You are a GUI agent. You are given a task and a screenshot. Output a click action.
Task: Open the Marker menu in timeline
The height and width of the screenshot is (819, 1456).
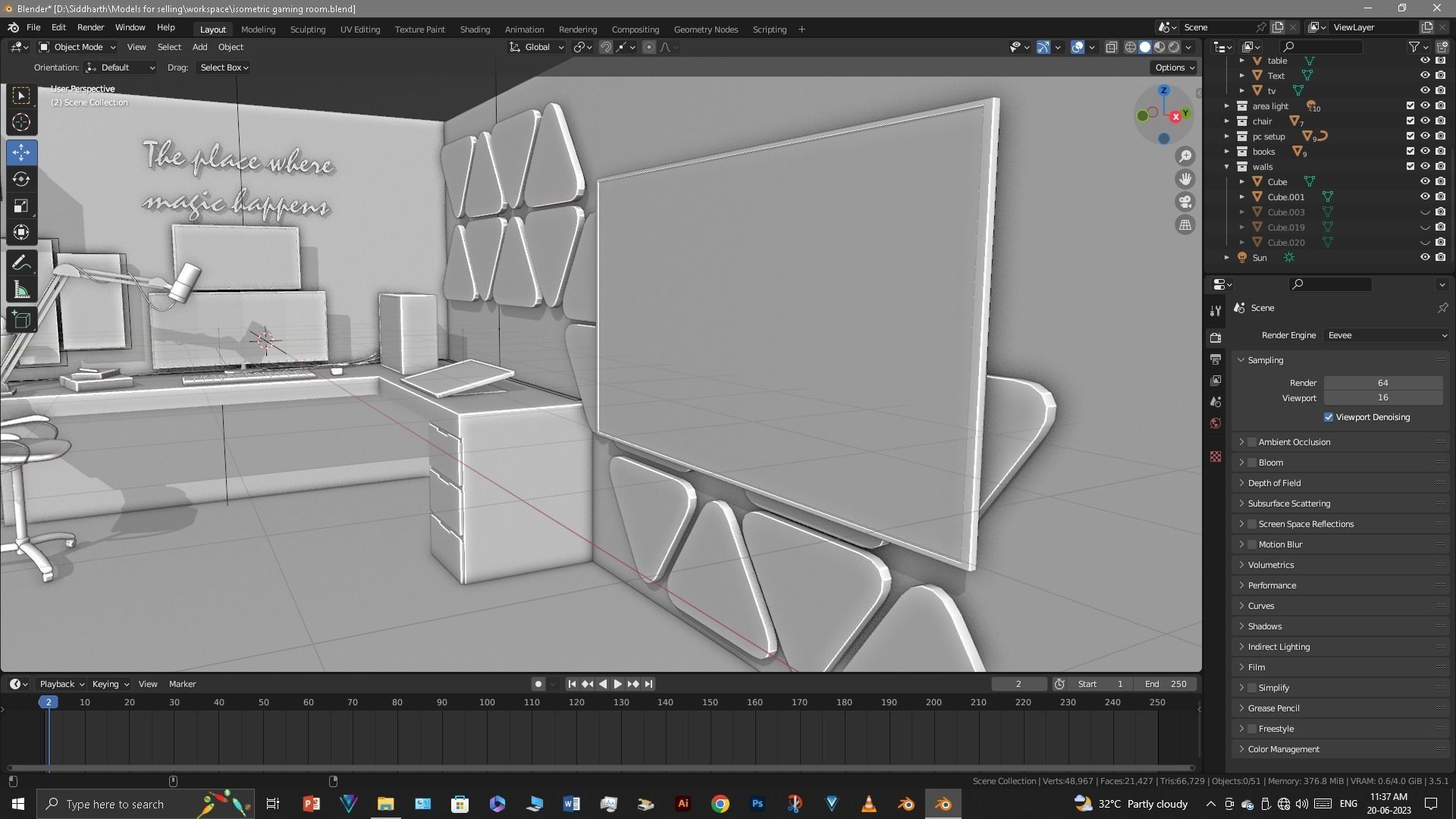click(x=182, y=684)
